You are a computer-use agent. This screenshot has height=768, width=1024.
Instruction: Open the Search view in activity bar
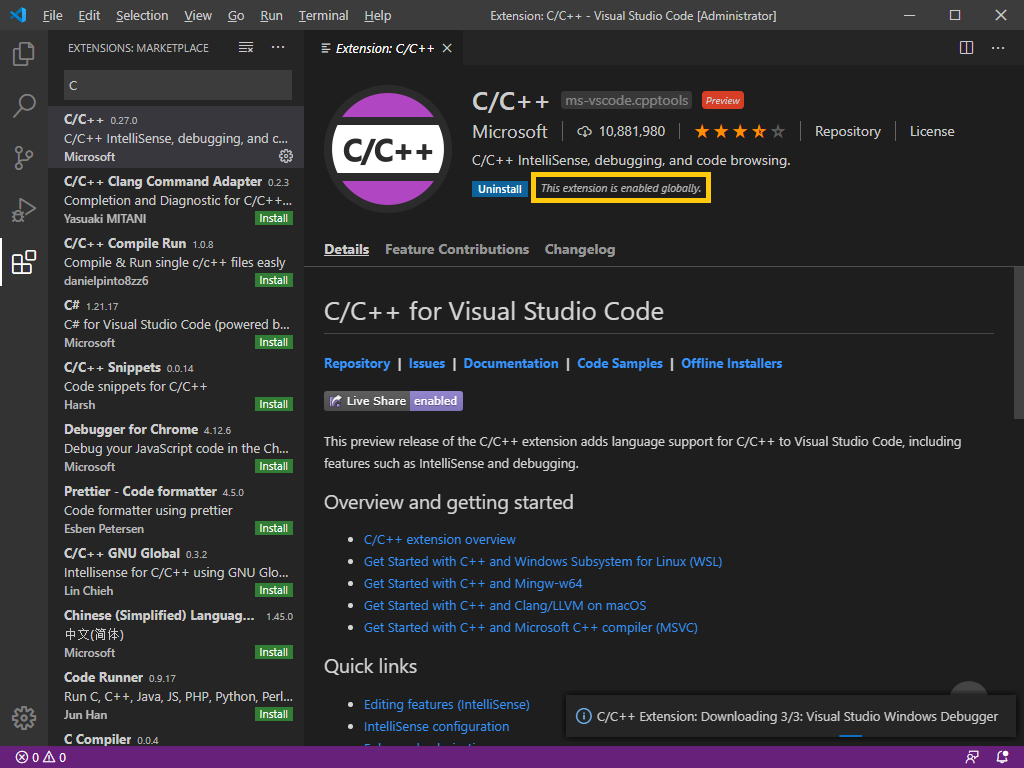24,105
